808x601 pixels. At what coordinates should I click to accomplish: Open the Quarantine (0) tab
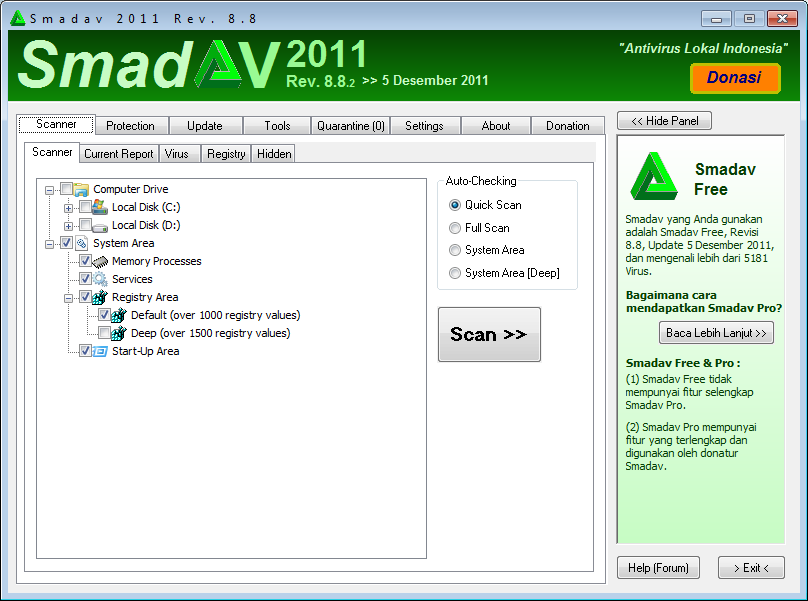click(351, 126)
